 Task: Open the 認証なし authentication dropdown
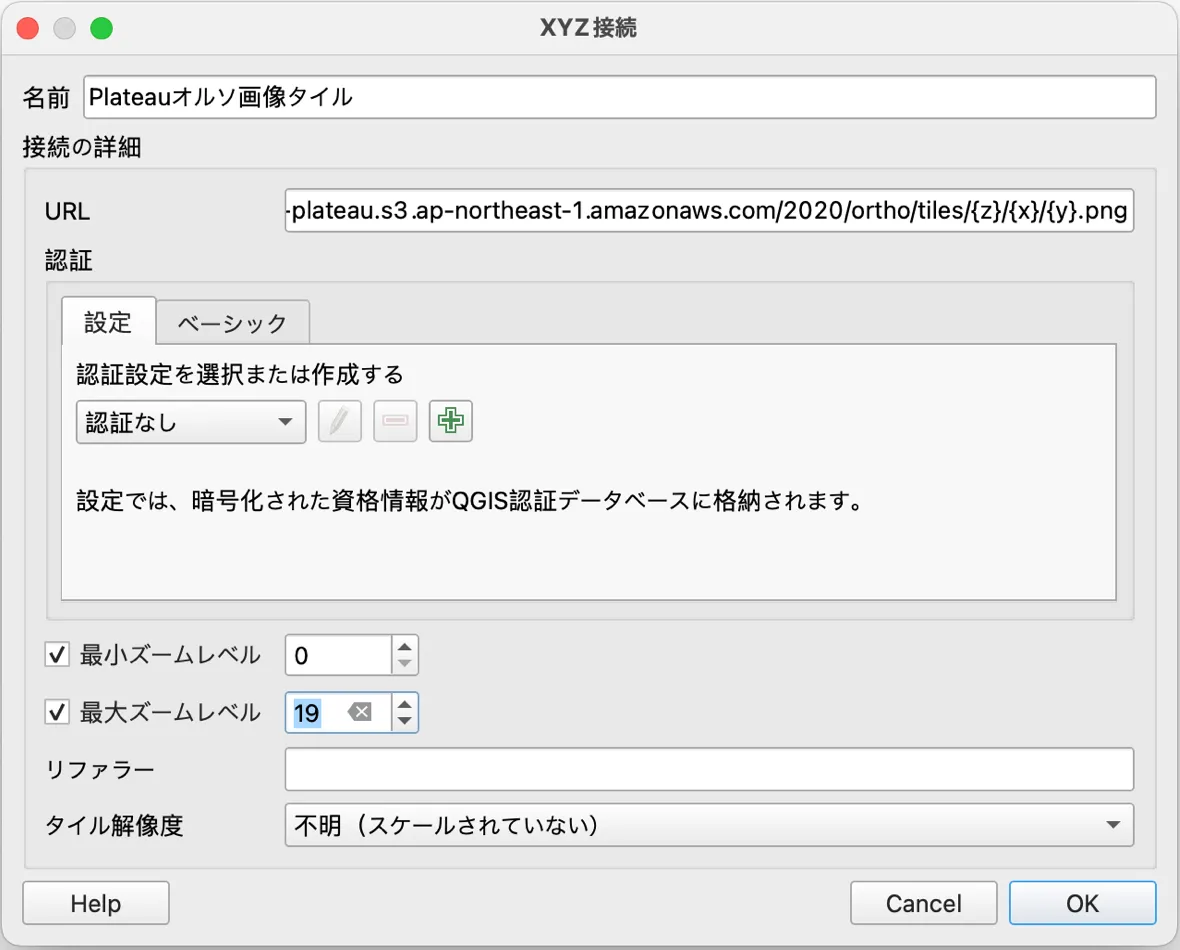click(190, 421)
